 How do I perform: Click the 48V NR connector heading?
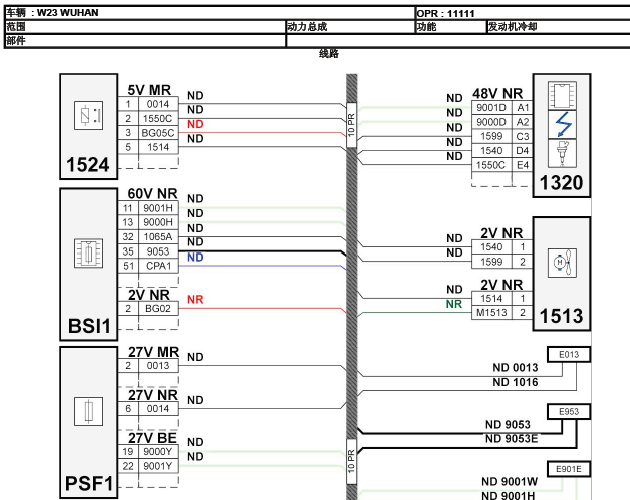point(497,94)
